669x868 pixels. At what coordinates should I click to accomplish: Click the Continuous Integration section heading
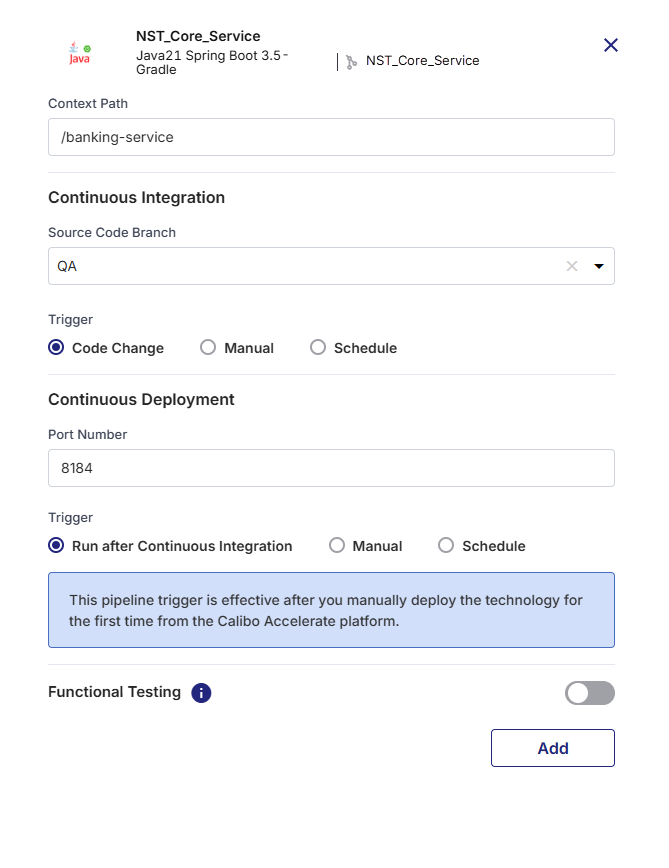tap(136, 197)
